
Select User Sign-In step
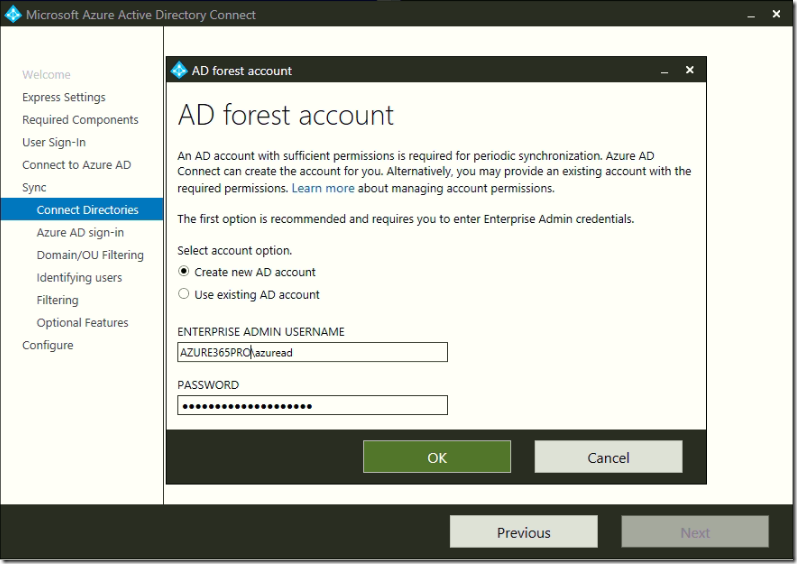[54, 142]
